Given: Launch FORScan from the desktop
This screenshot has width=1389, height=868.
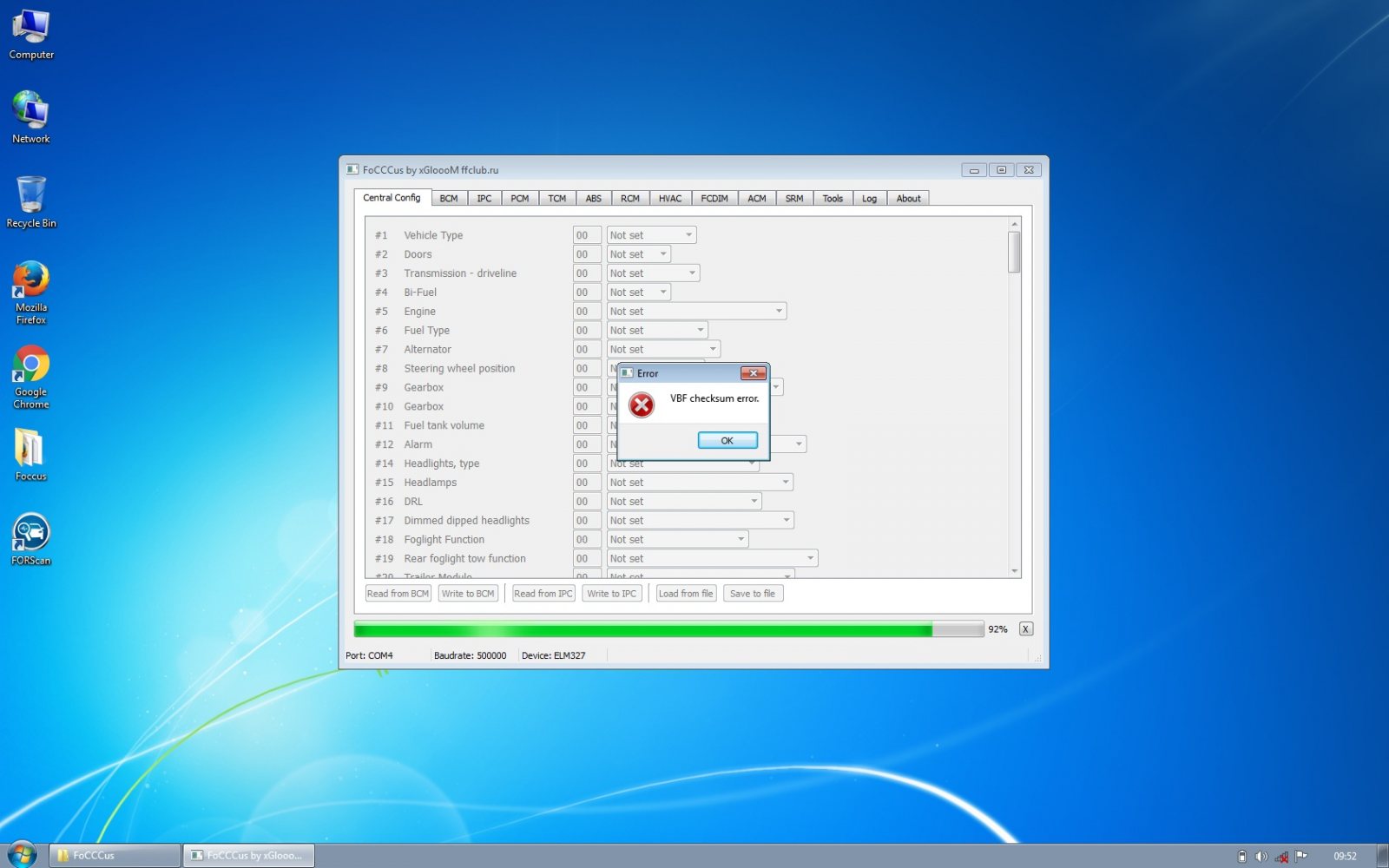Looking at the screenshot, I should (31, 538).
